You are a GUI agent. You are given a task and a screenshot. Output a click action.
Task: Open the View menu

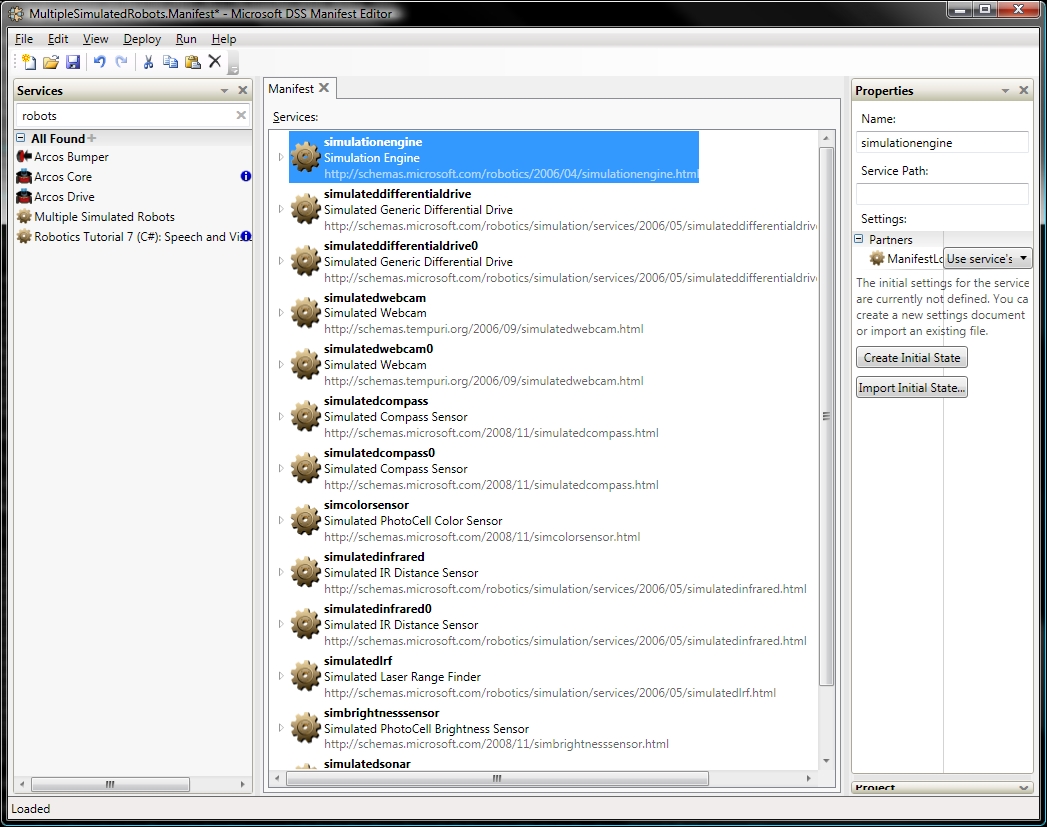pyautogui.click(x=95, y=39)
